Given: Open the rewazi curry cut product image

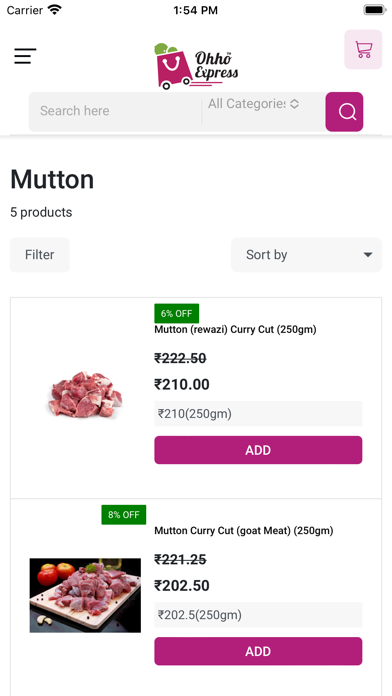Looking at the screenshot, I should 85,394.
